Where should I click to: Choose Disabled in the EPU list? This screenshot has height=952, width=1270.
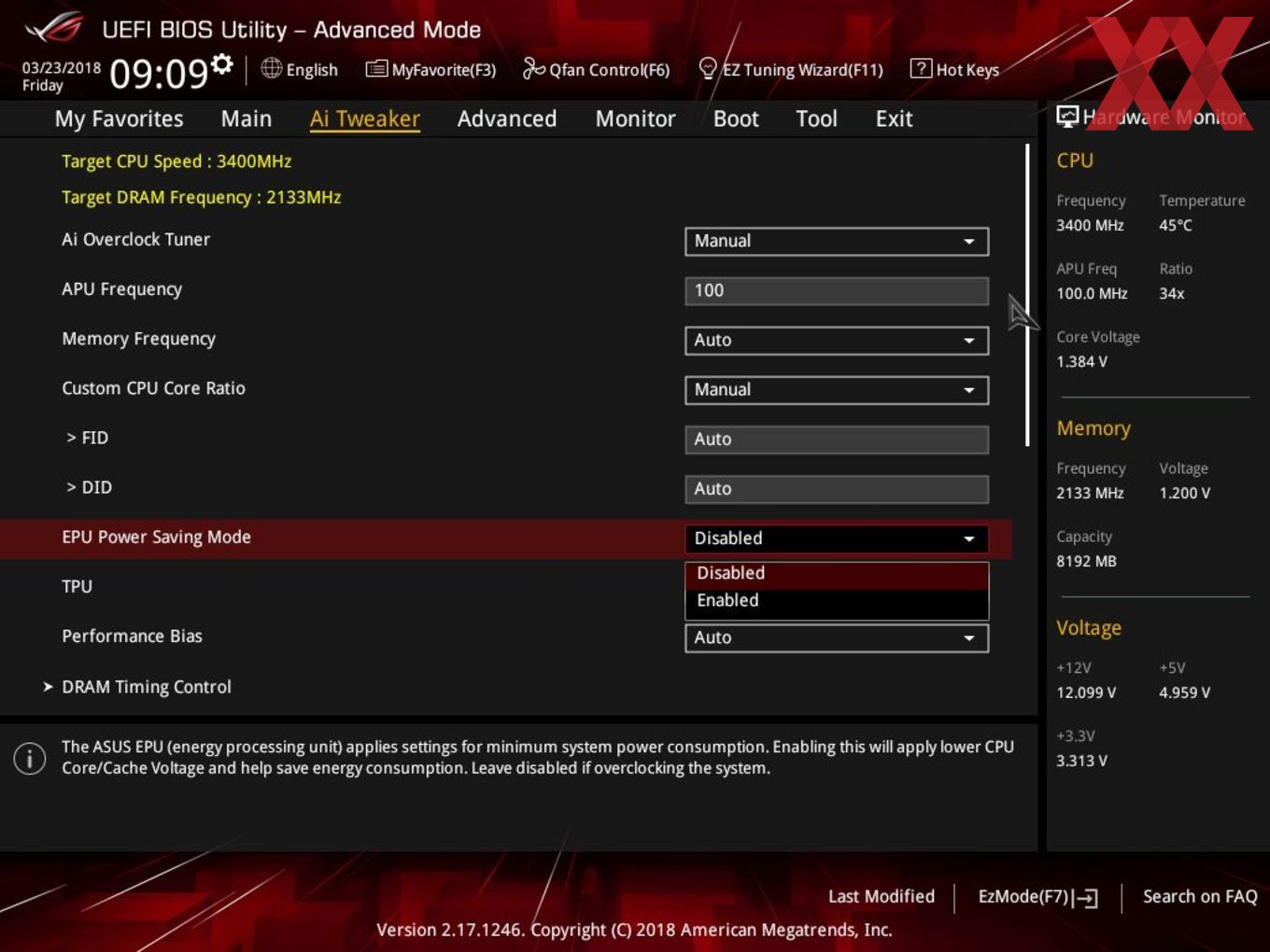(x=837, y=574)
